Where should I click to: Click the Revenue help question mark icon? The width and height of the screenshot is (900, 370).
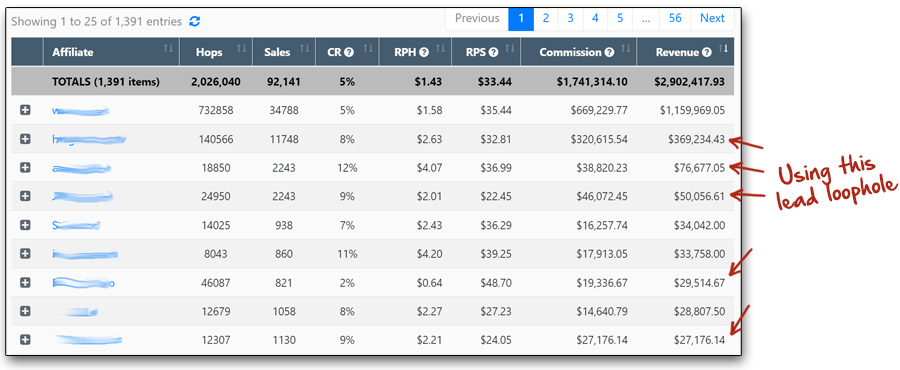[x=707, y=52]
